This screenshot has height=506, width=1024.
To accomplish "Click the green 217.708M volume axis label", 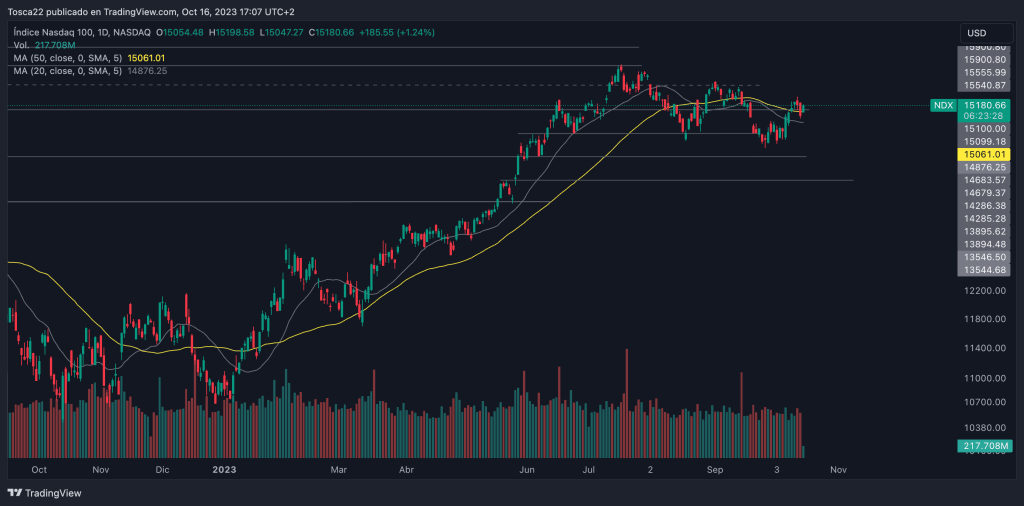I will click(985, 446).
